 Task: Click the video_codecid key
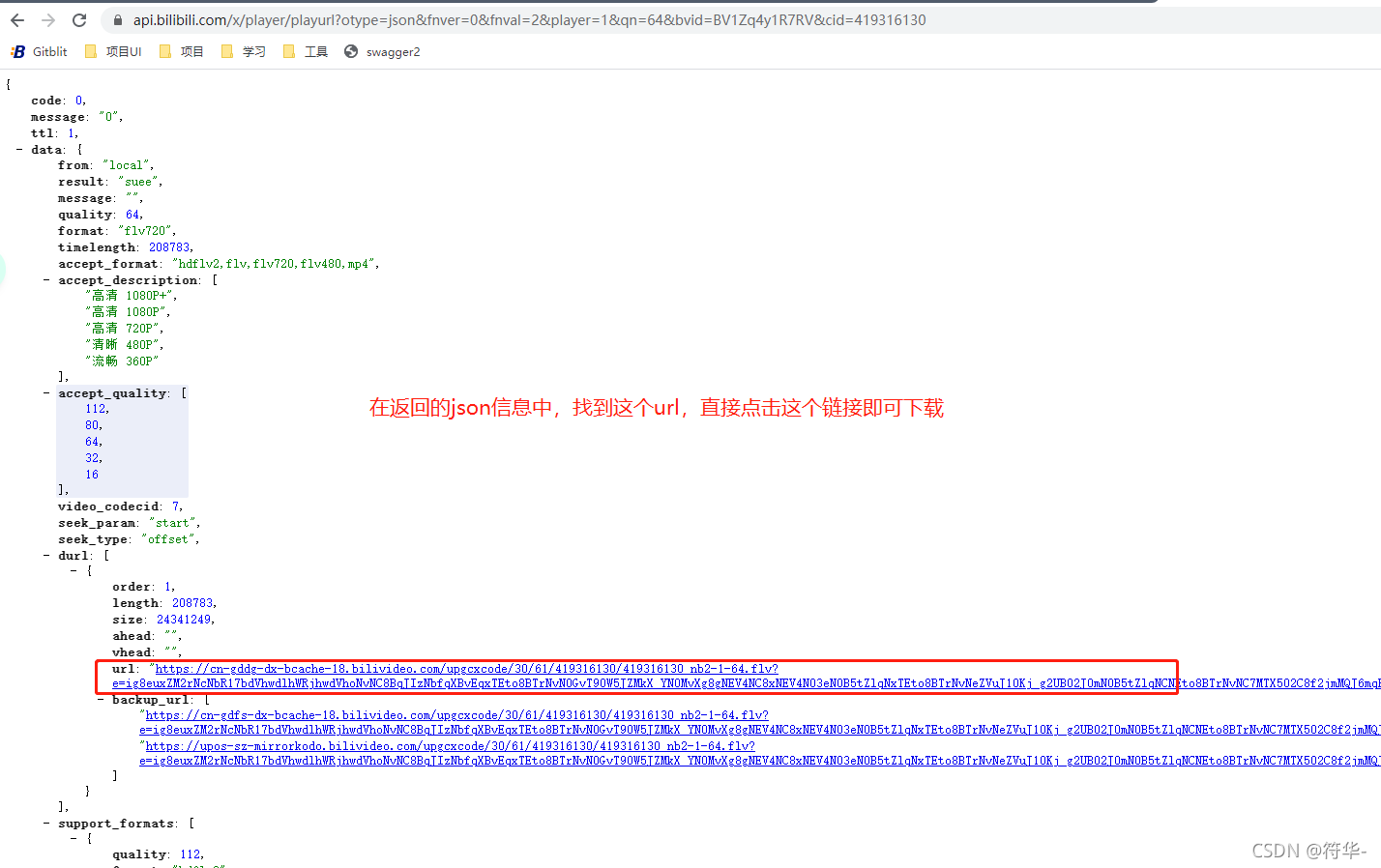pyautogui.click(x=108, y=506)
